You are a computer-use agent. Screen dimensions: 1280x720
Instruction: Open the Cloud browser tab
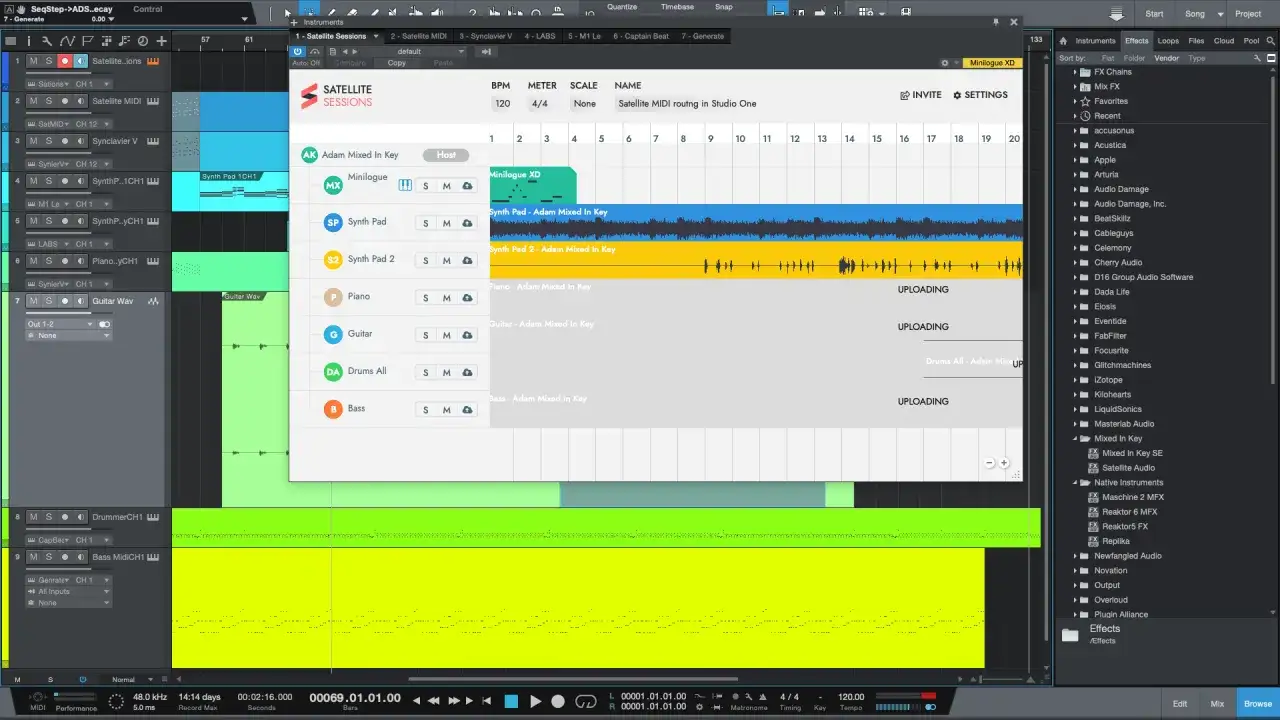1223,41
